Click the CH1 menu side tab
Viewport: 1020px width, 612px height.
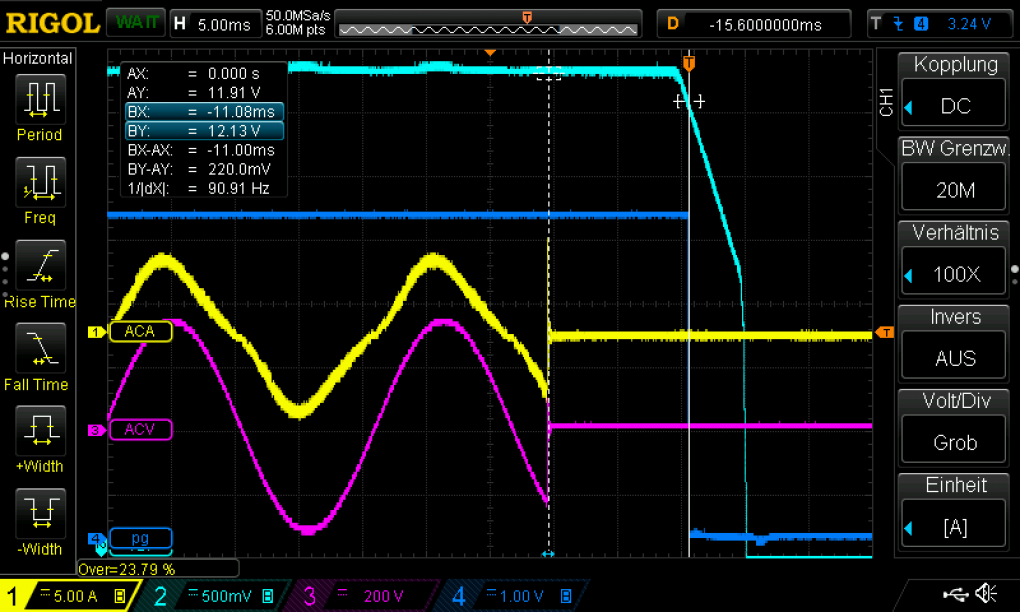885,102
